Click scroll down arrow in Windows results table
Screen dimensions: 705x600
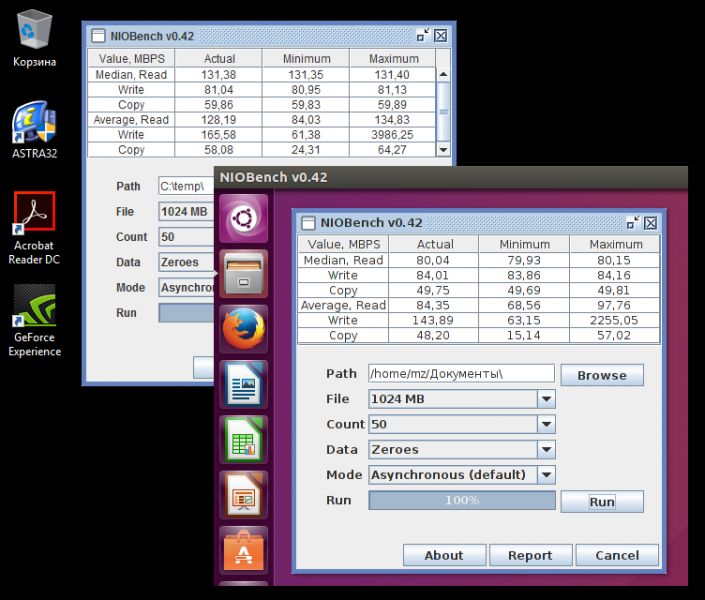(443, 150)
